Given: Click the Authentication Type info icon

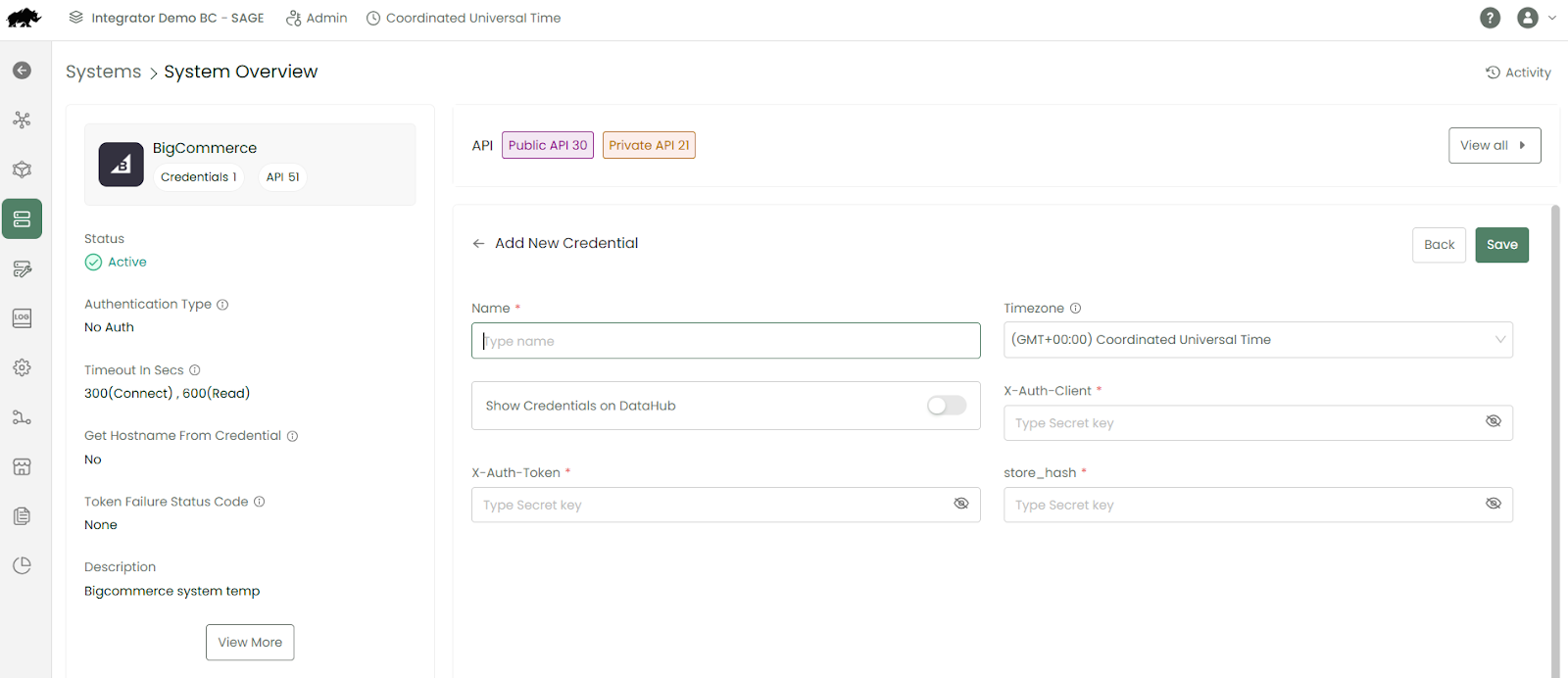Looking at the screenshot, I should pos(222,305).
